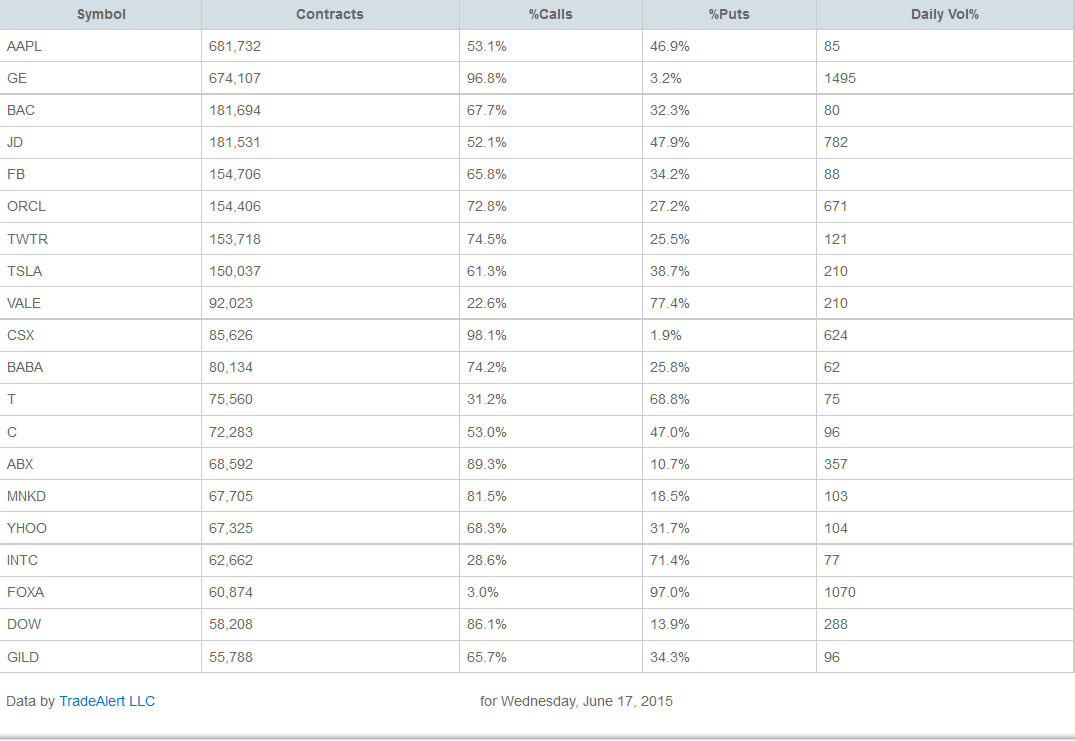Click the TWTR symbol cell

(x=27, y=239)
